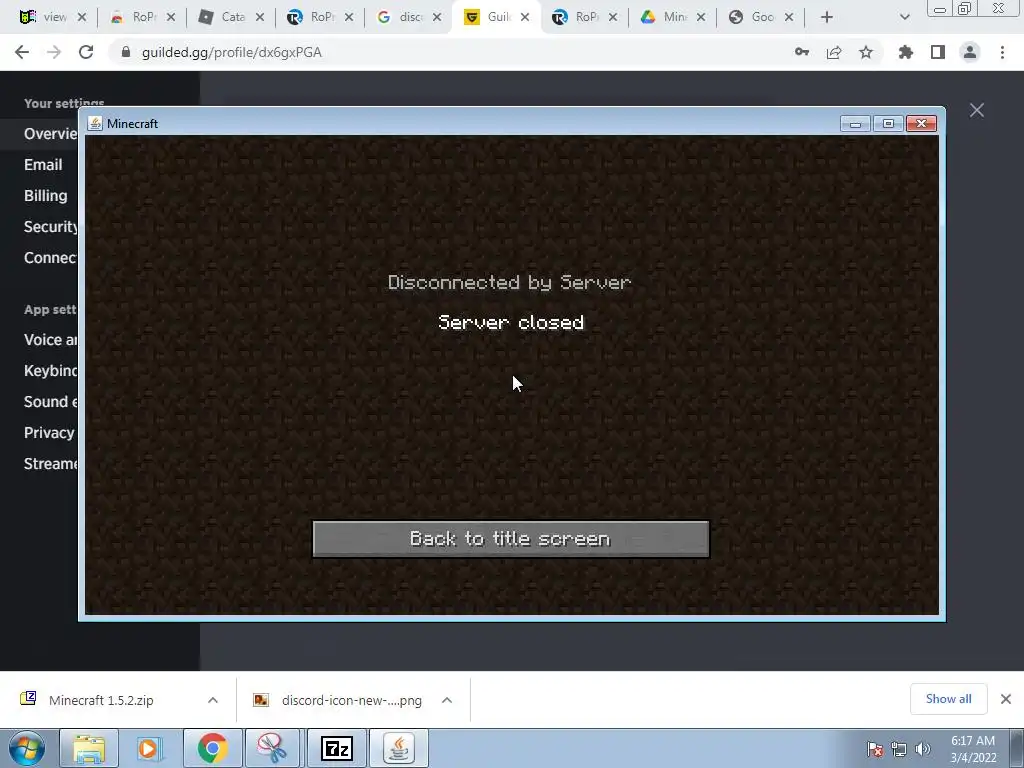Open the Email settings section
Viewport: 1024px width, 768px height.
(x=43, y=165)
